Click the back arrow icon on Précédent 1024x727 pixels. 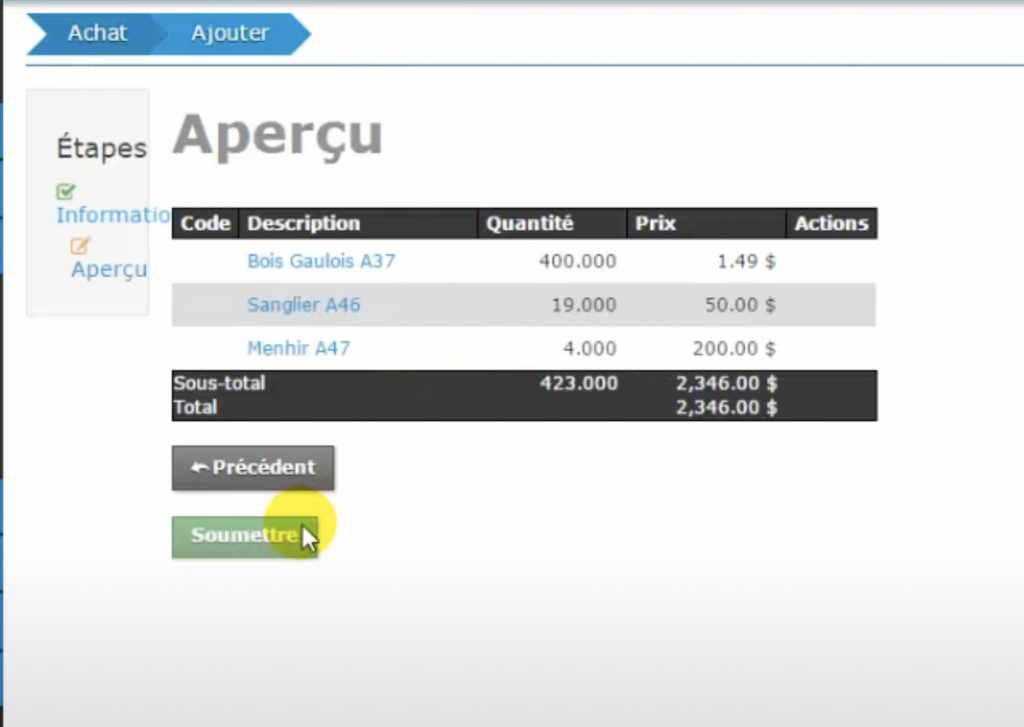199,468
